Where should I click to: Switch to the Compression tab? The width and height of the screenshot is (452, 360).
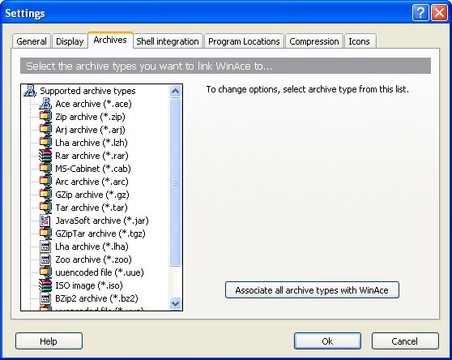pyautogui.click(x=314, y=41)
